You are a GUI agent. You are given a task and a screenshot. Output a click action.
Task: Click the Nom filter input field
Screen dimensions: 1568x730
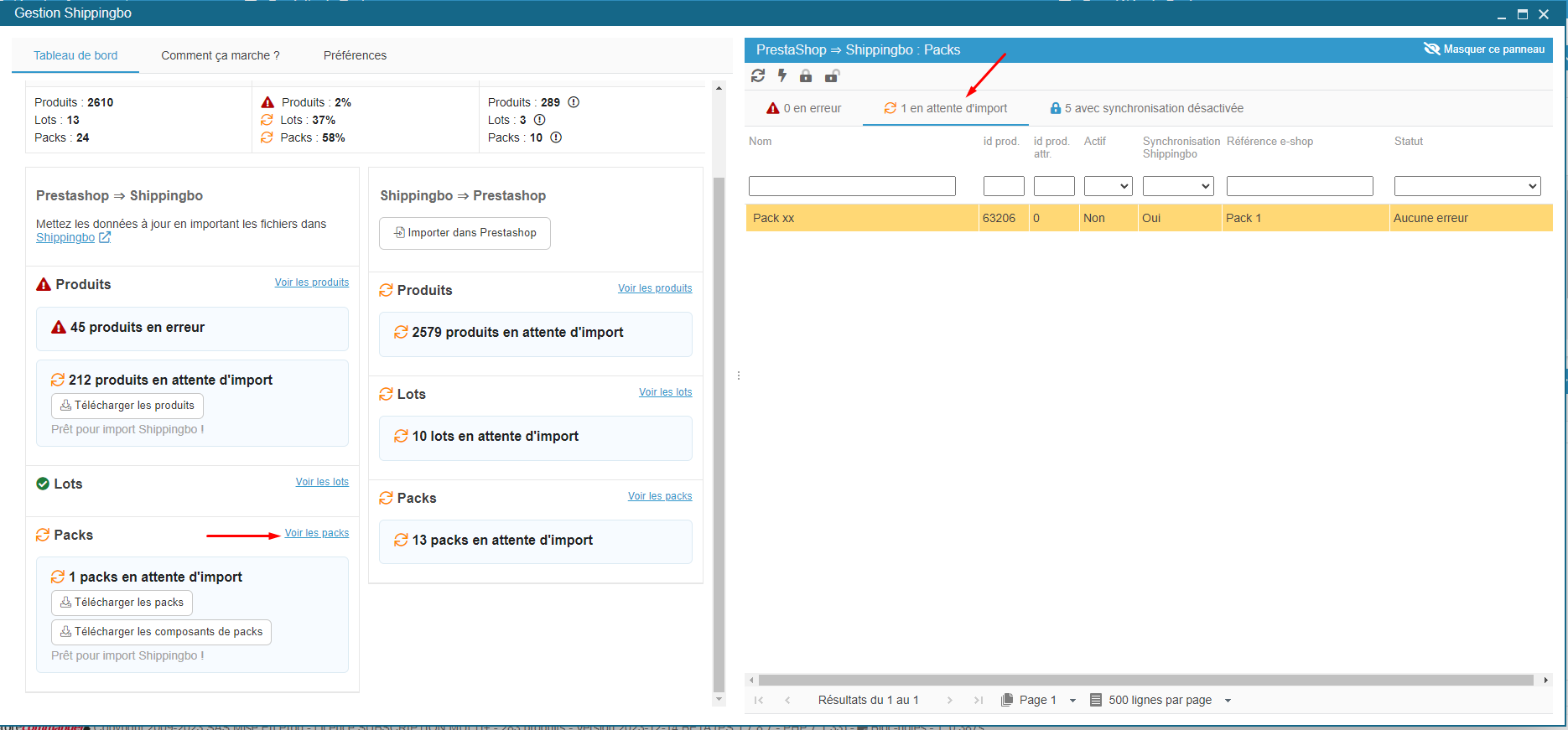[x=852, y=186]
